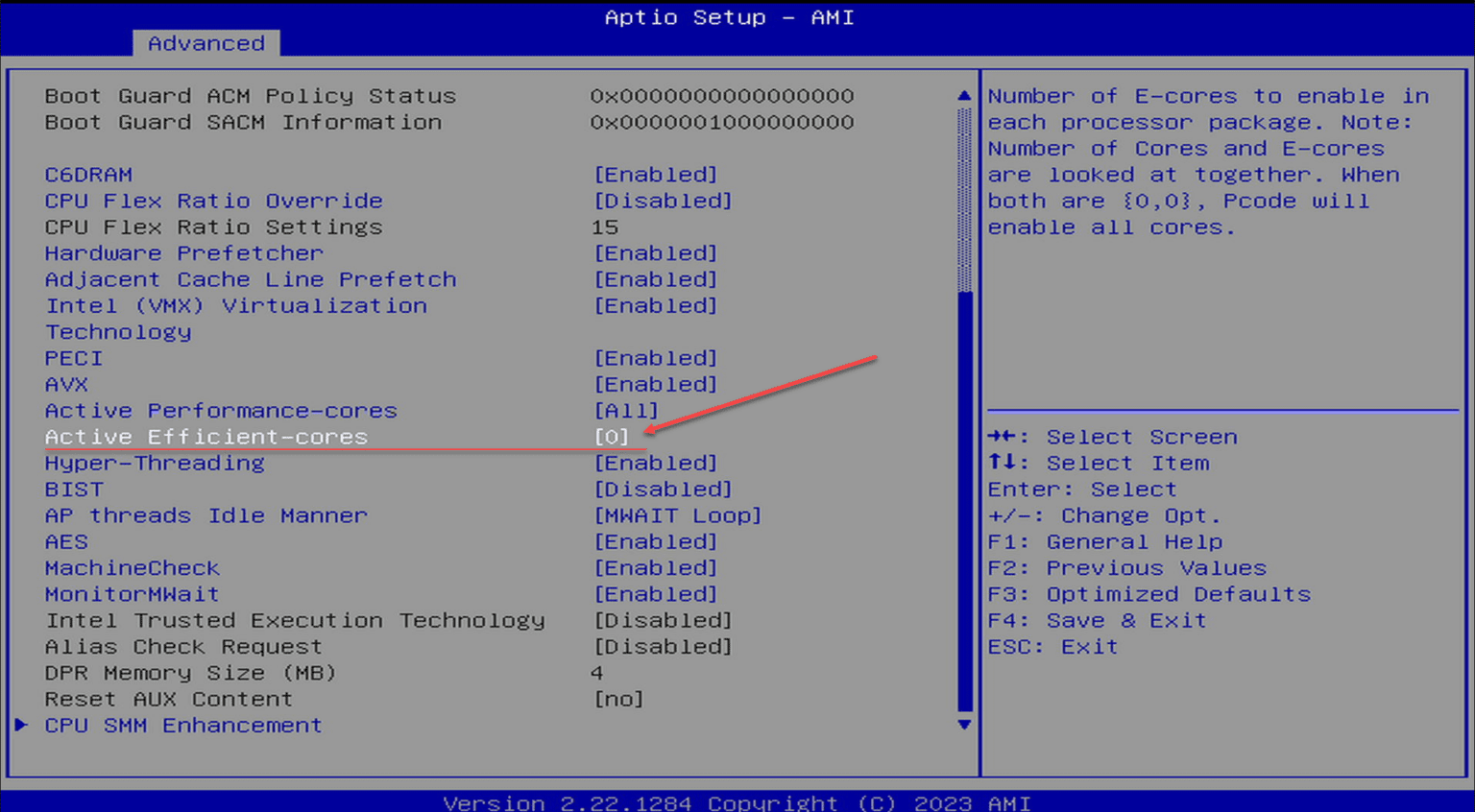
Task: Toggle the BIST setting
Action: (x=73, y=489)
